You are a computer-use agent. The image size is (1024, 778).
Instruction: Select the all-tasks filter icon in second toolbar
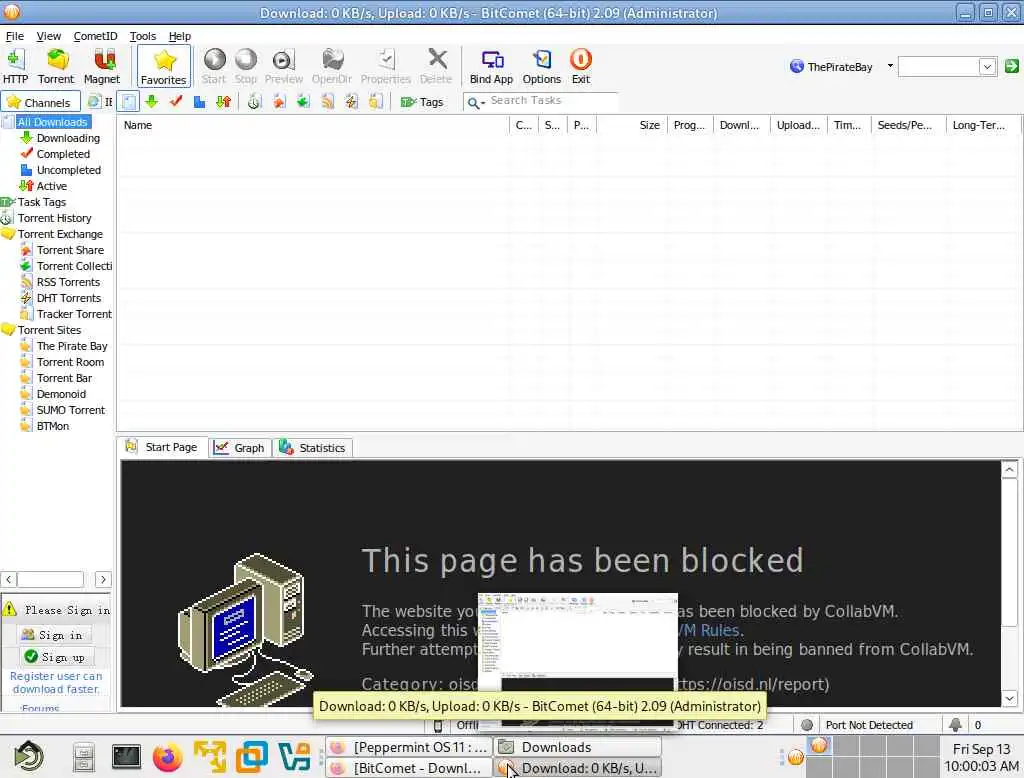point(129,102)
